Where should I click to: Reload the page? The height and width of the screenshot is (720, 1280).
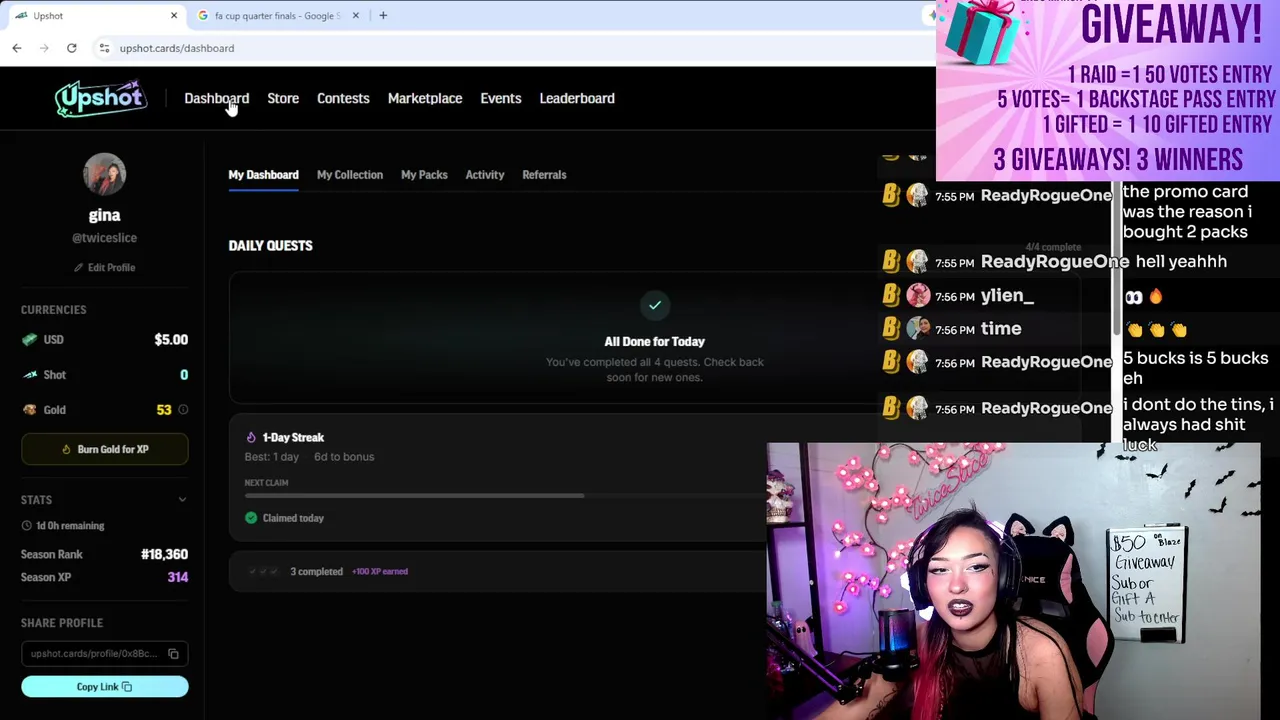tap(72, 48)
